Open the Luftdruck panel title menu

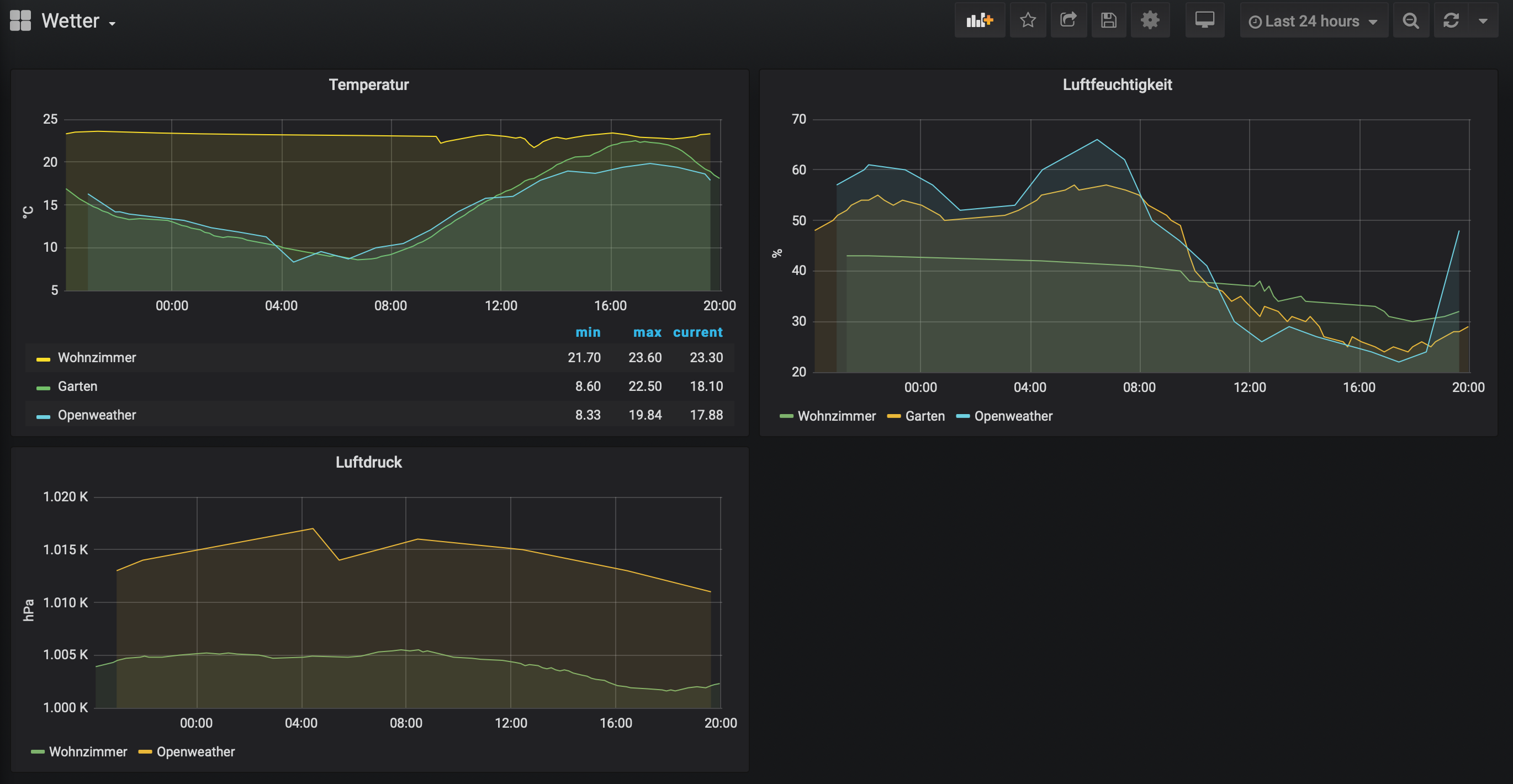pyautogui.click(x=368, y=462)
